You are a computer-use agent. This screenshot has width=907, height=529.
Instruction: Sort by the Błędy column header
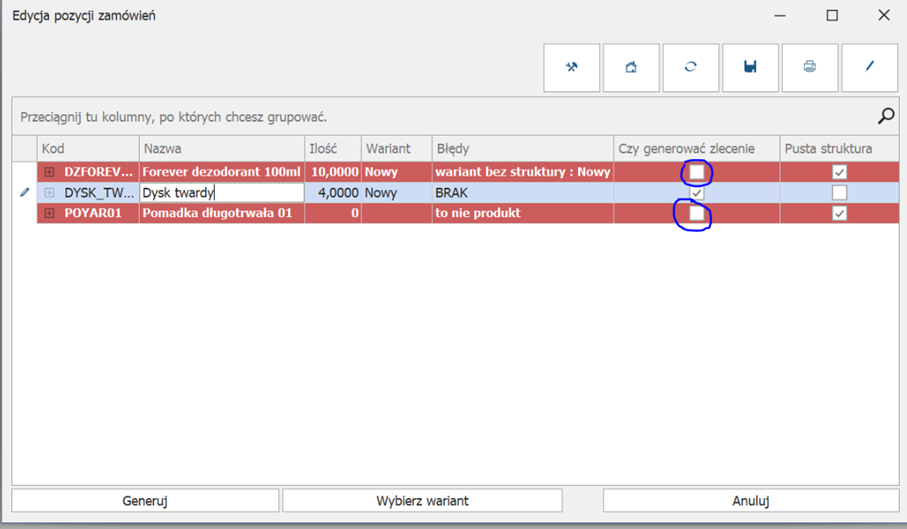(x=521, y=148)
